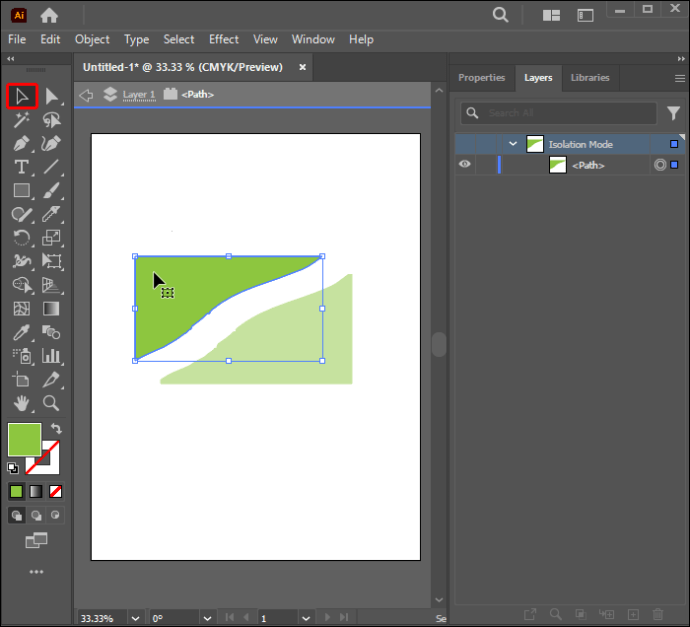Select the Eyedropper tool

tap(22, 333)
